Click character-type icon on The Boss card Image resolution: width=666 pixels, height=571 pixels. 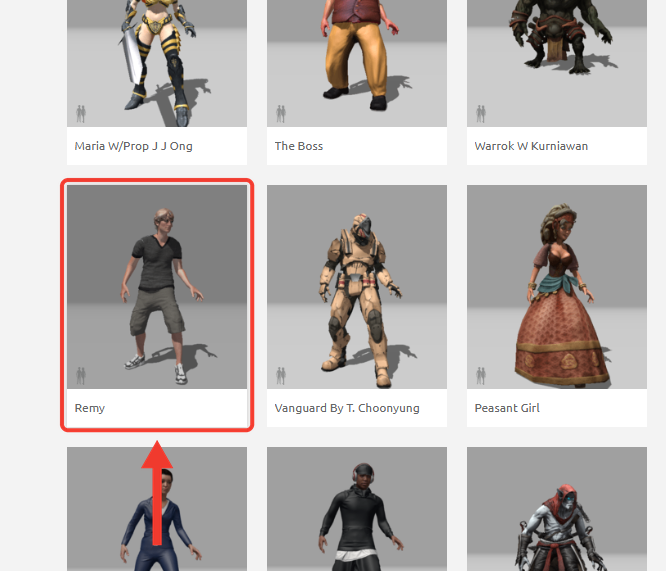click(x=281, y=114)
